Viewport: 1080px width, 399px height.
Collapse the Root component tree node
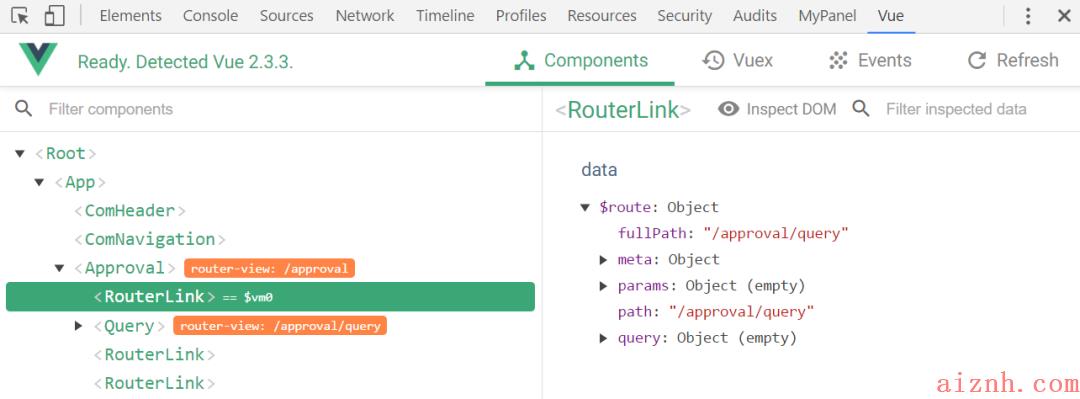(20, 153)
